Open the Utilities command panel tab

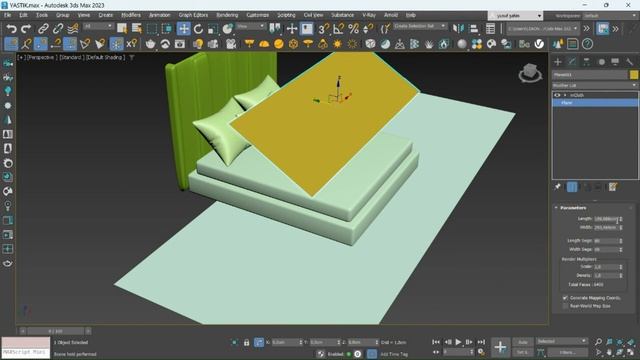pos(629,62)
